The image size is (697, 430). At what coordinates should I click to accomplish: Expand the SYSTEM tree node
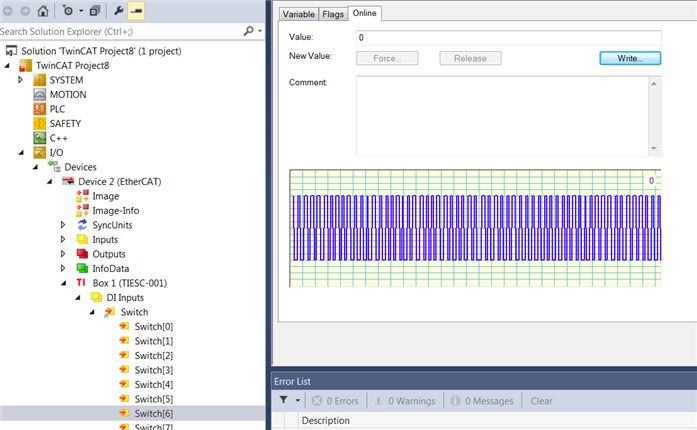point(20,80)
